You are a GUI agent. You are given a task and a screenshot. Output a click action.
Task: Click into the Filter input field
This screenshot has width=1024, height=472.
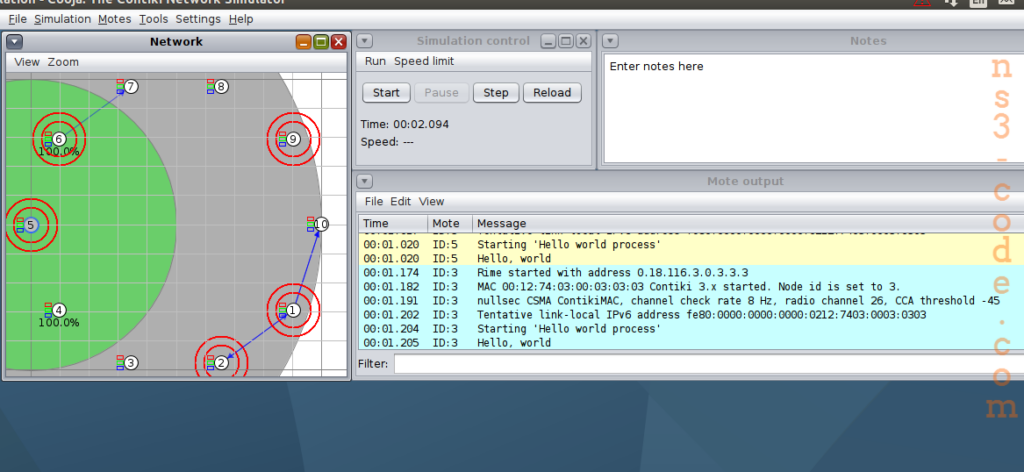click(x=709, y=364)
